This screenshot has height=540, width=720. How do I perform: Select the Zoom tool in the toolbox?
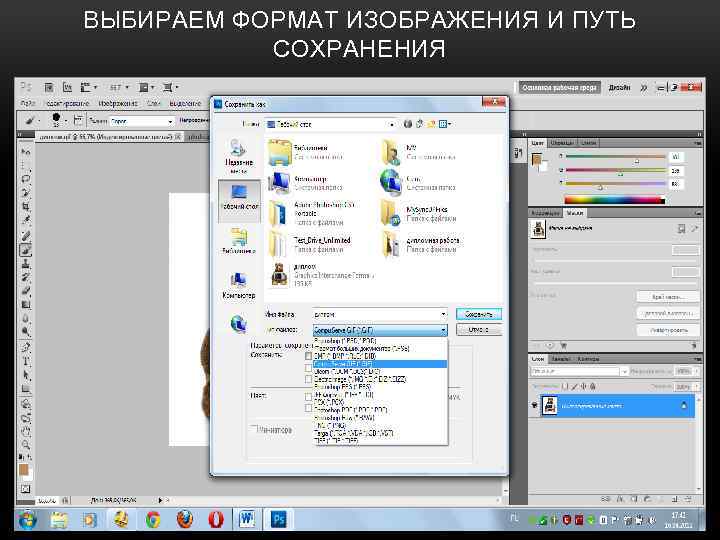25,445
